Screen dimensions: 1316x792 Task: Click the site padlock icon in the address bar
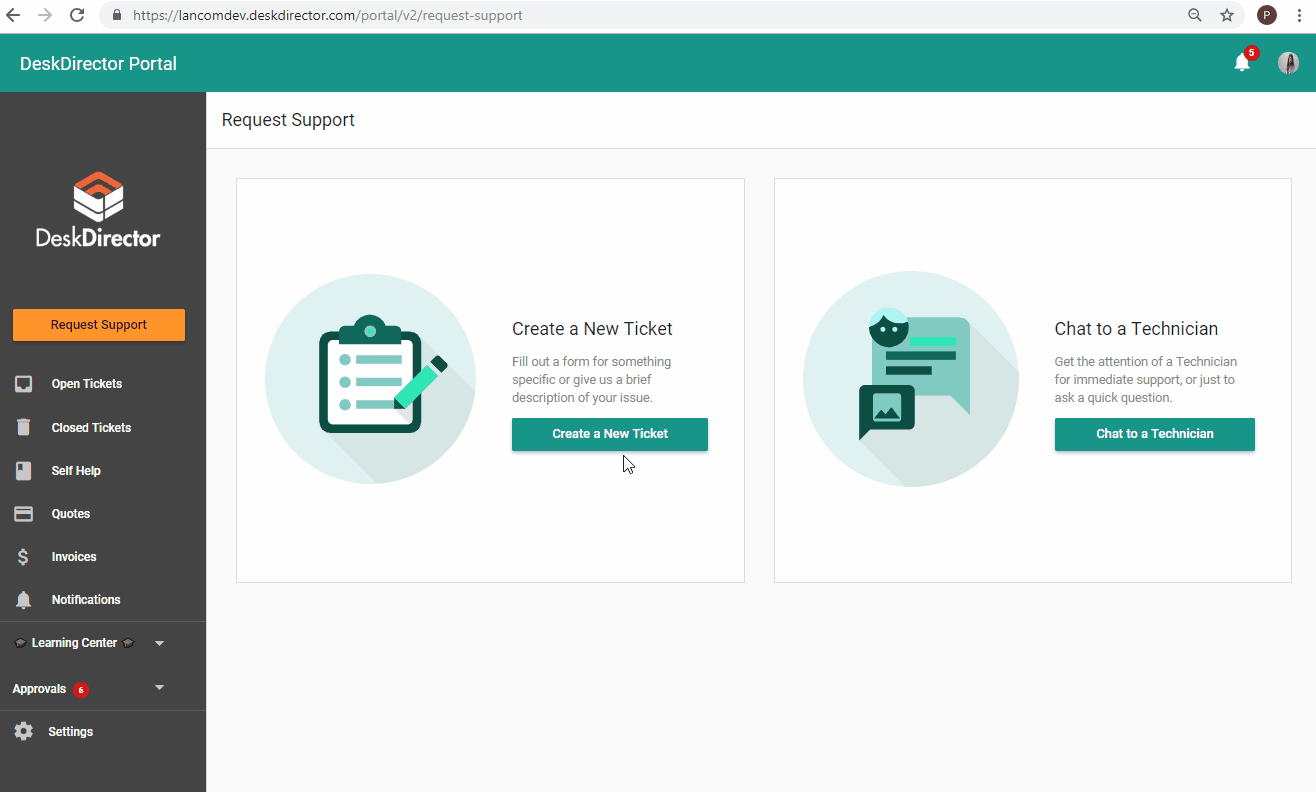pos(117,15)
